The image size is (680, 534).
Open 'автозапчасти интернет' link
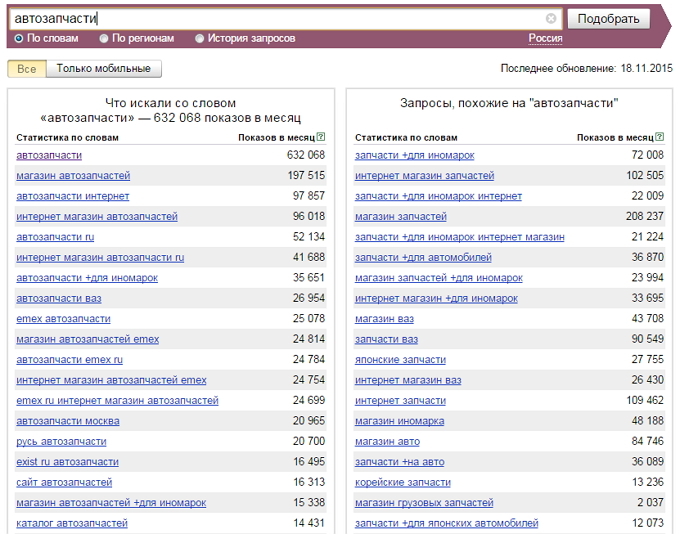[73, 196]
